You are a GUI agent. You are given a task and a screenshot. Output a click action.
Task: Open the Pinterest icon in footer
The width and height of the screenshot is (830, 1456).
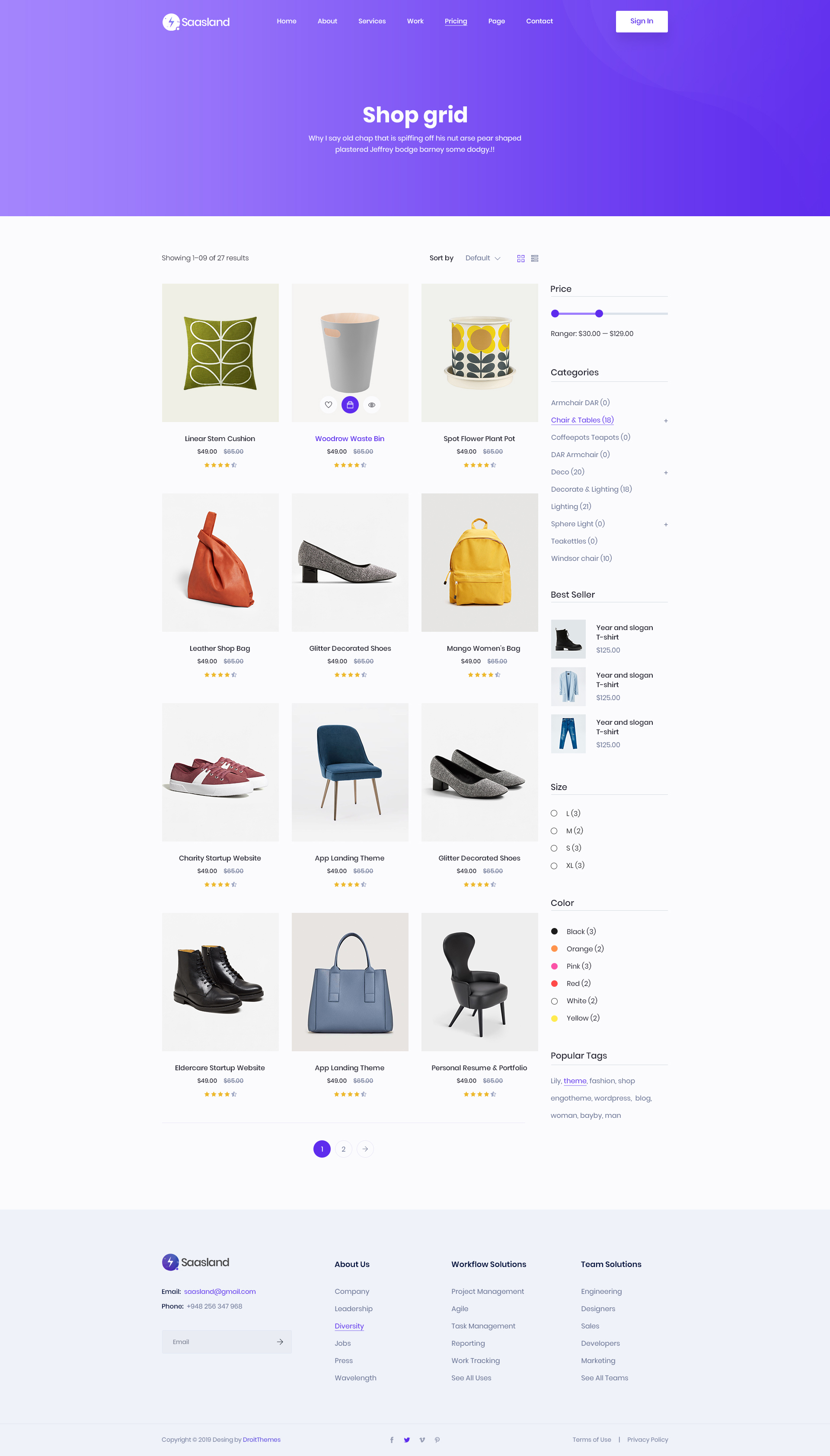click(x=437, y=1440)
